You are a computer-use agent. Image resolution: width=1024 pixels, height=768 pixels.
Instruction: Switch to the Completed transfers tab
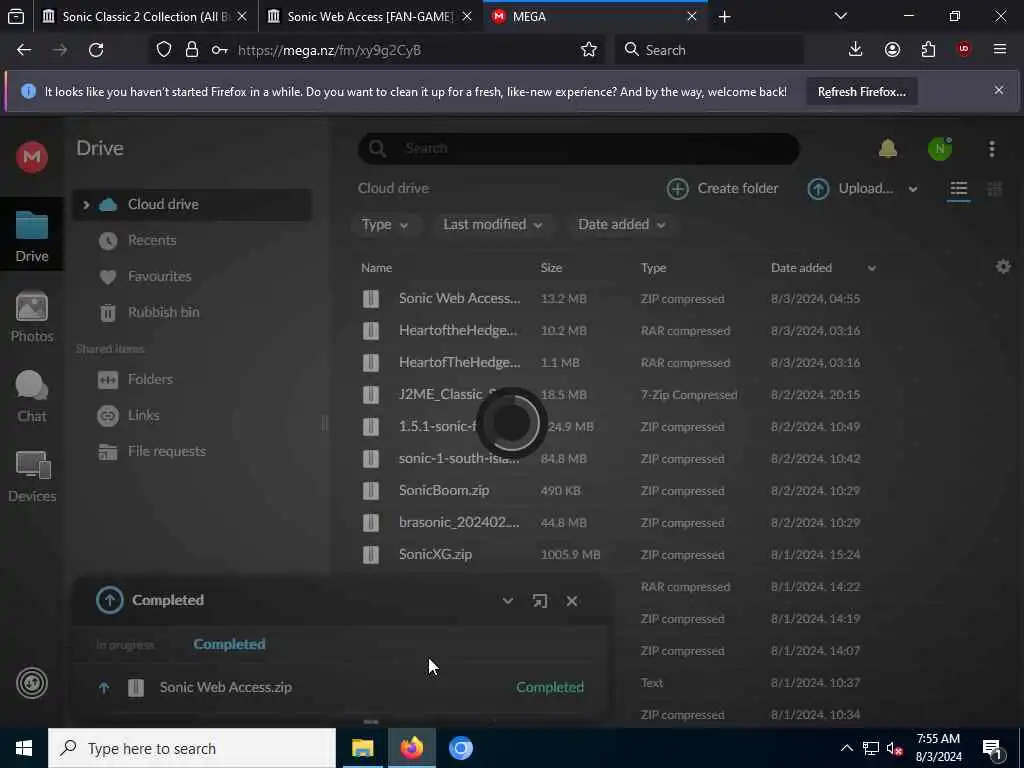click(229, 645)
